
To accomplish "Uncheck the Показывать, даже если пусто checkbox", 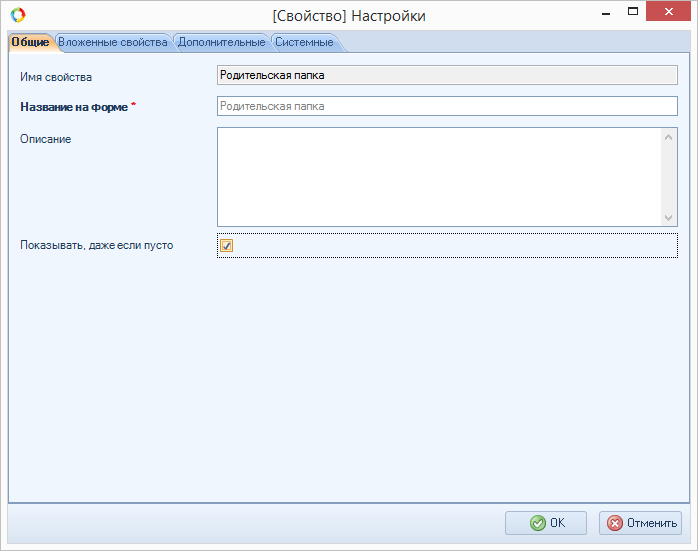I will pos(227,246).
